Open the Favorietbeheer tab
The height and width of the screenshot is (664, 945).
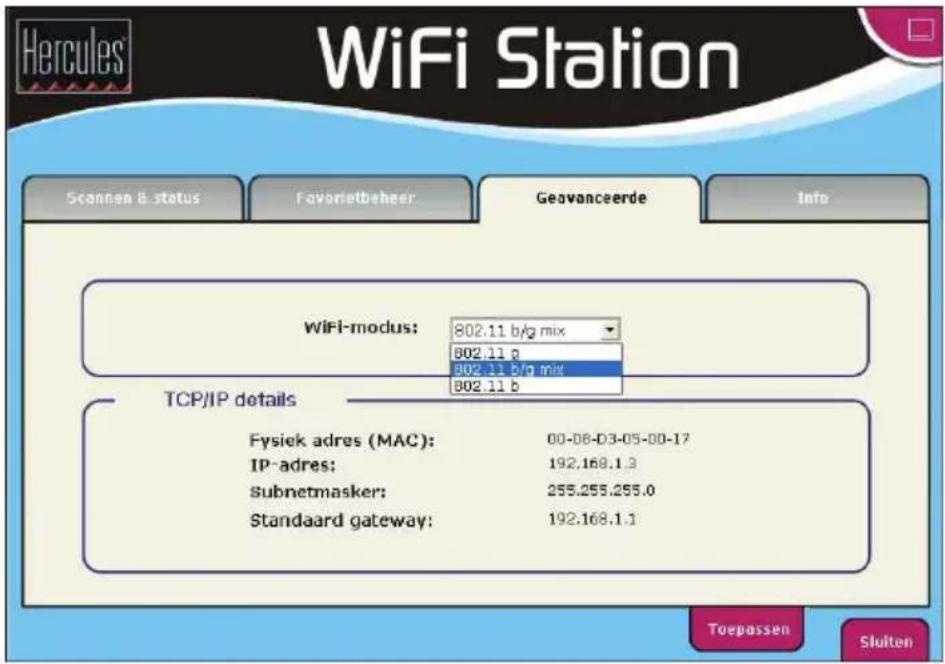pos(360,199)
